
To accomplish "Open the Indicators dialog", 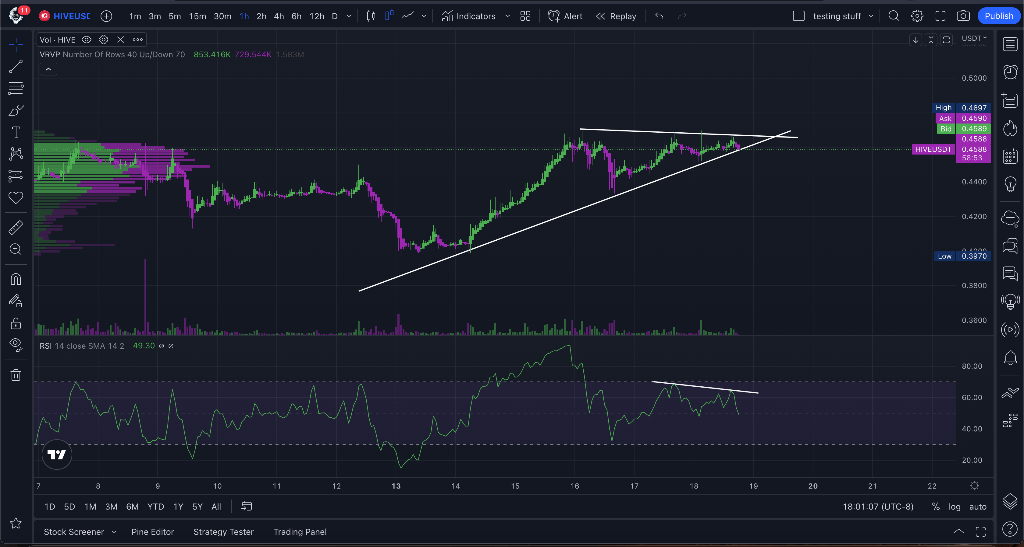I will click(x=468, y=16).
